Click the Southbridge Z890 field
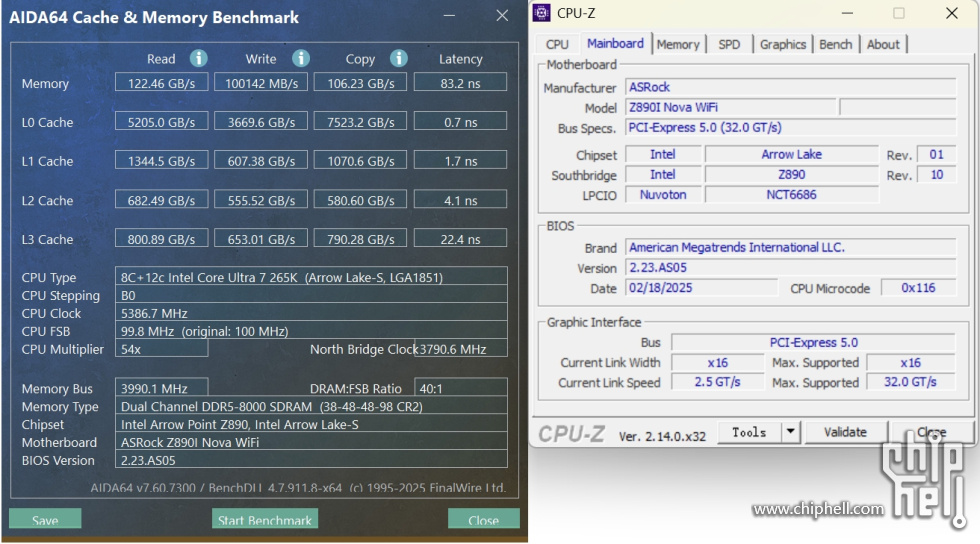The width and height of the screenshot is (980, 544). [x=791, y=174]
